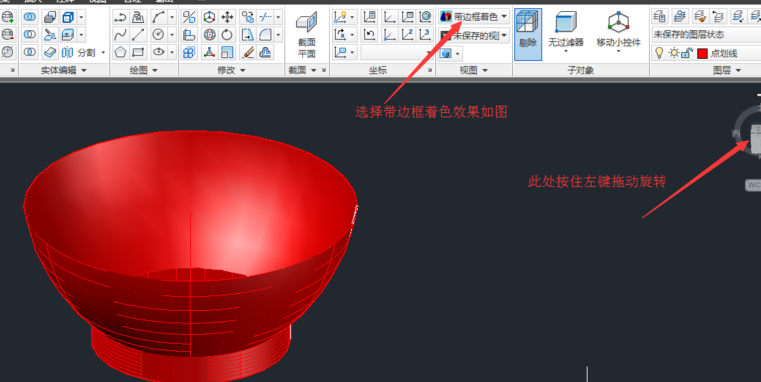Viewport: 761px width, 382px height.
Task: Open the visual style 带边框着色 dropdown
Action: click(x=474, y=17)
